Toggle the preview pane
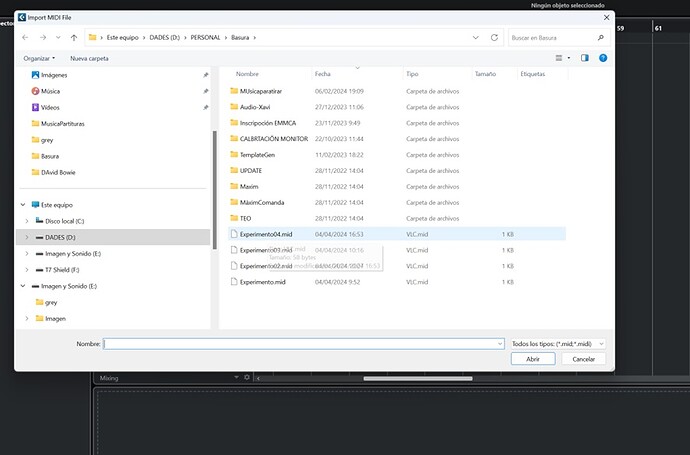This screenshot has width=690, height=455. (584, 58)
